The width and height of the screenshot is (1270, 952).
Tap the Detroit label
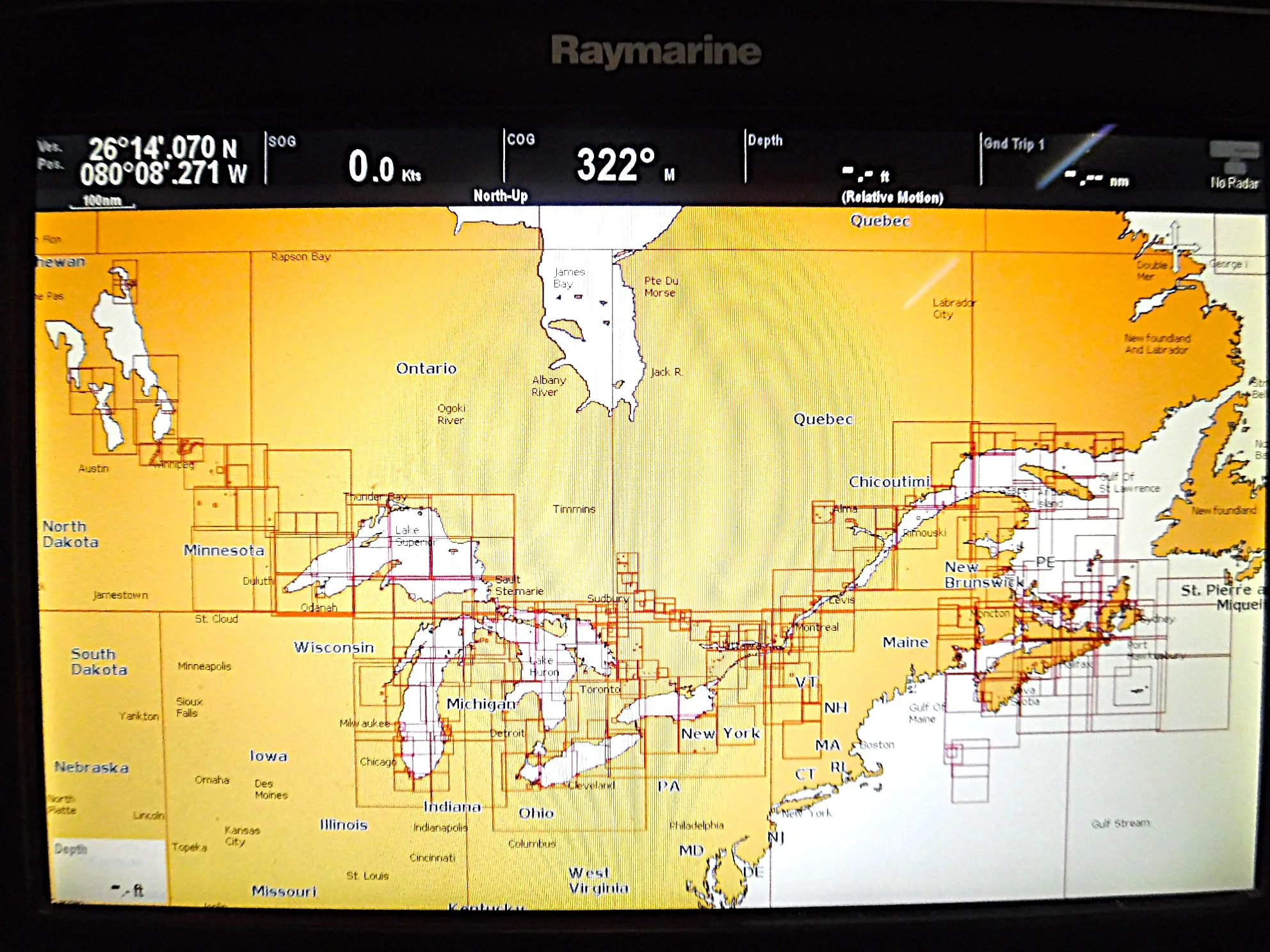tap(507, 733)
